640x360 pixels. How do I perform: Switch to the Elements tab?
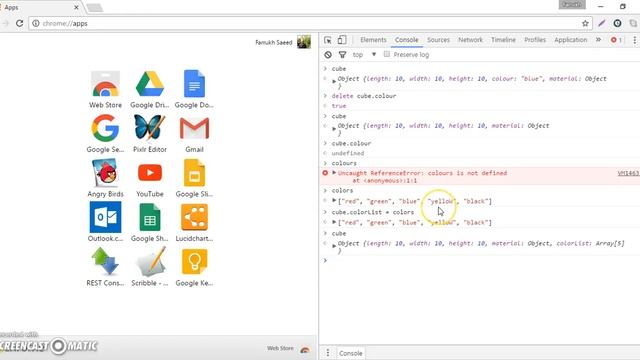pos(373,40)
